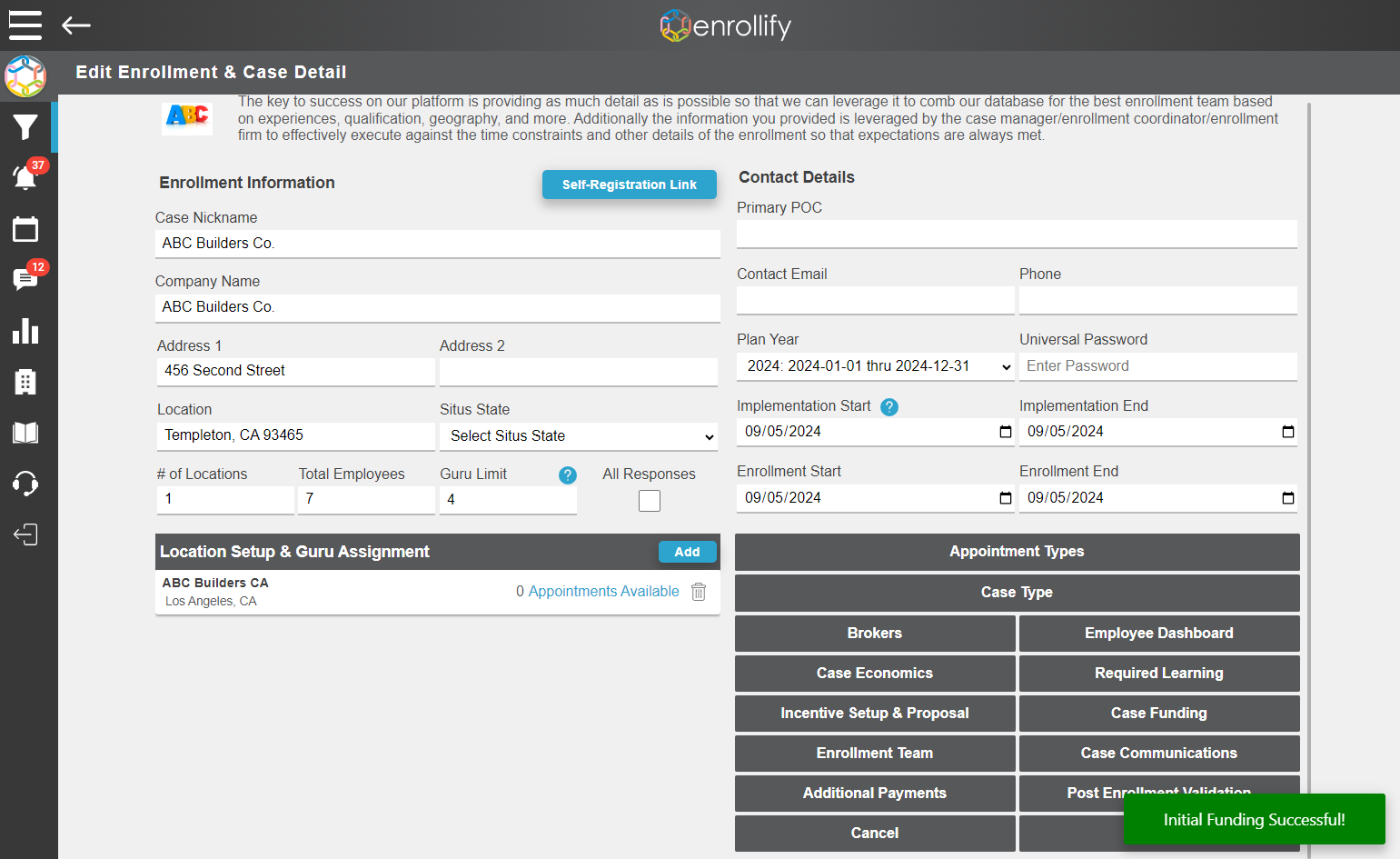Open the building companies icon
This screenshot has height=859, width=1400.
pos(25,382)
